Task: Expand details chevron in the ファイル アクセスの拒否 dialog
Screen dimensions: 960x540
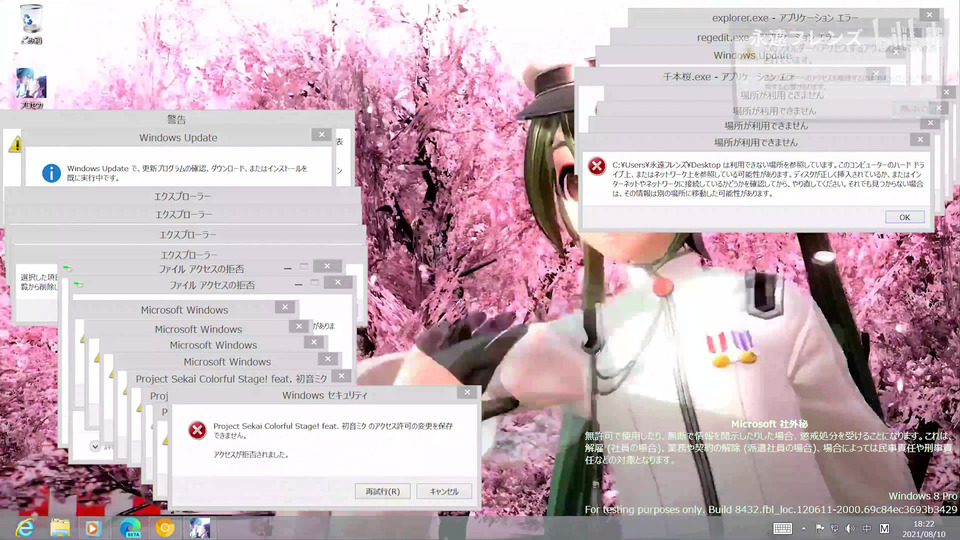Action: (95, 446)
